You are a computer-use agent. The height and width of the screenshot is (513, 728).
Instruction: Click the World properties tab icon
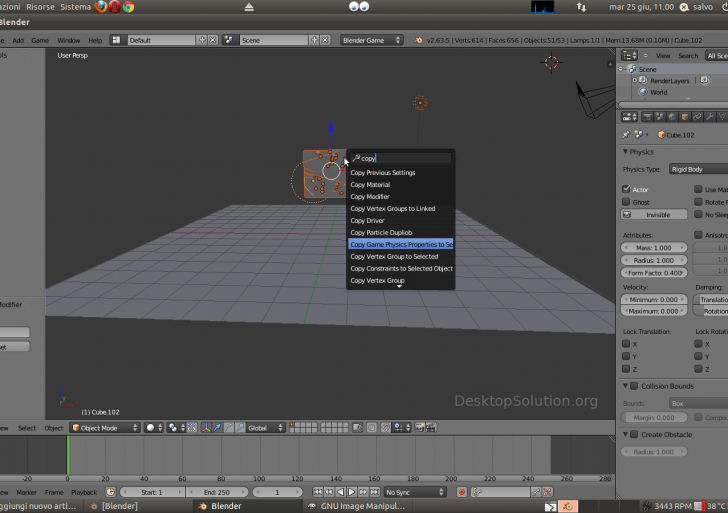tap(671, 117)
